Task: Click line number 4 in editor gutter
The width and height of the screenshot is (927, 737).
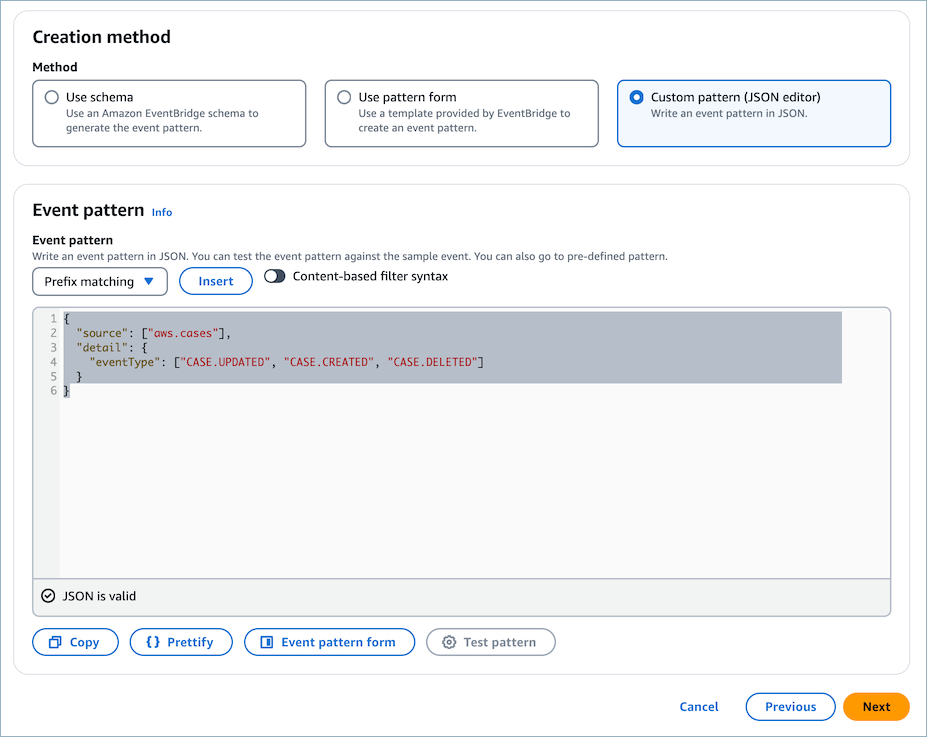Action: [53, 362]
